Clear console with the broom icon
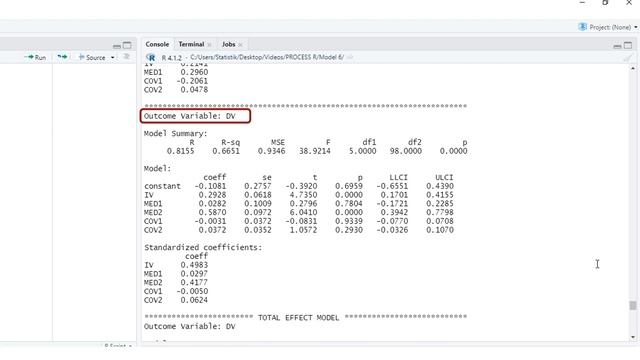The image size is (640, 360). click(627, 58)
